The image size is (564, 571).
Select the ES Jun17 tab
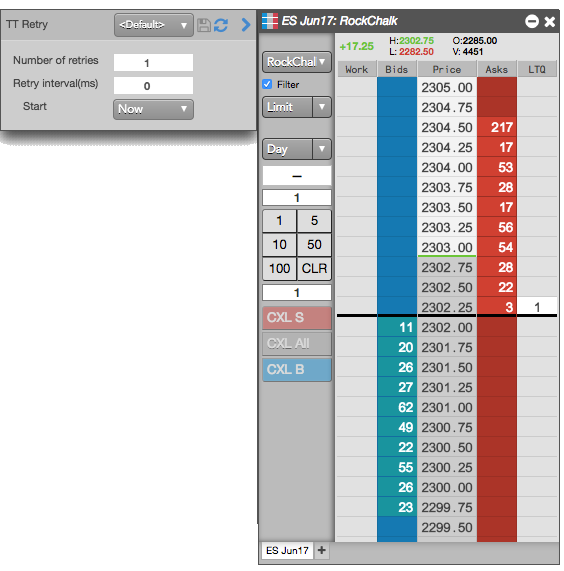pos(287,550)
